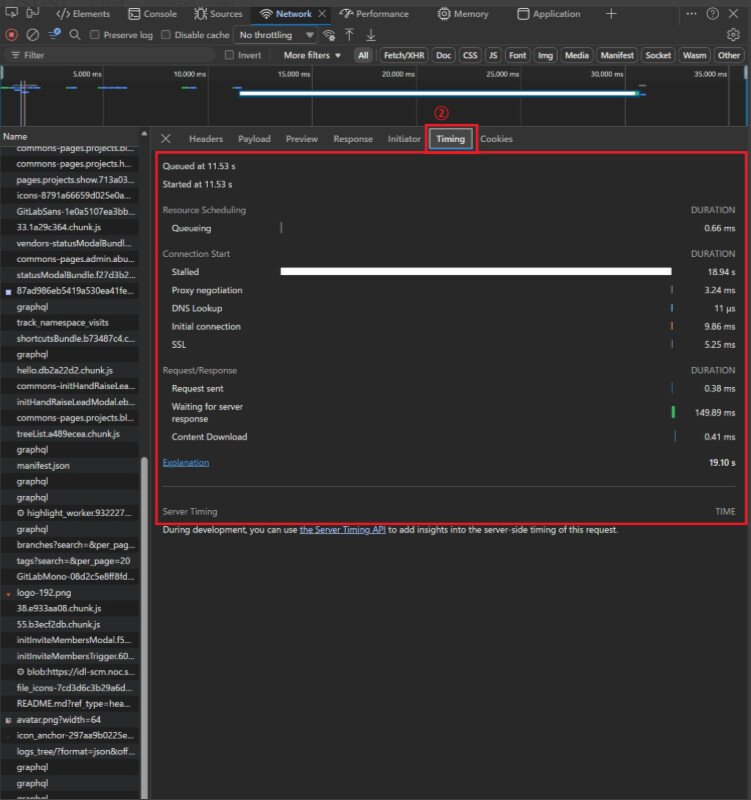751x800 pixels.
Task: Open the Performance panel
Action: tap(374, 14)
